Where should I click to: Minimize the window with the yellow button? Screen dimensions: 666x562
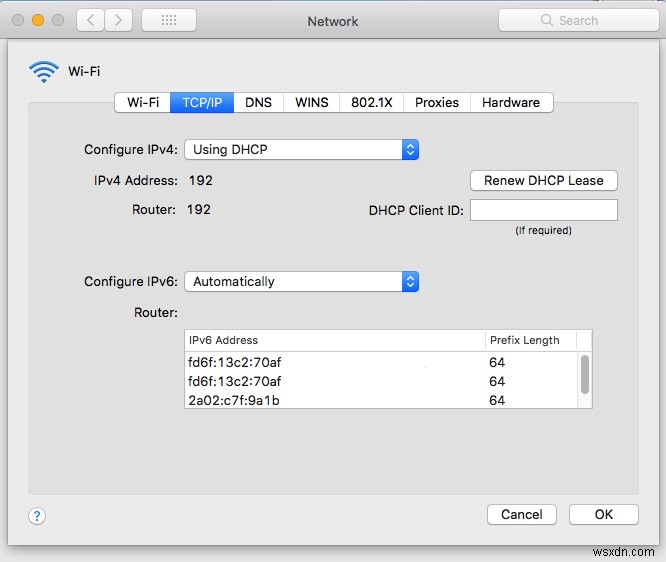pos(38,20)
